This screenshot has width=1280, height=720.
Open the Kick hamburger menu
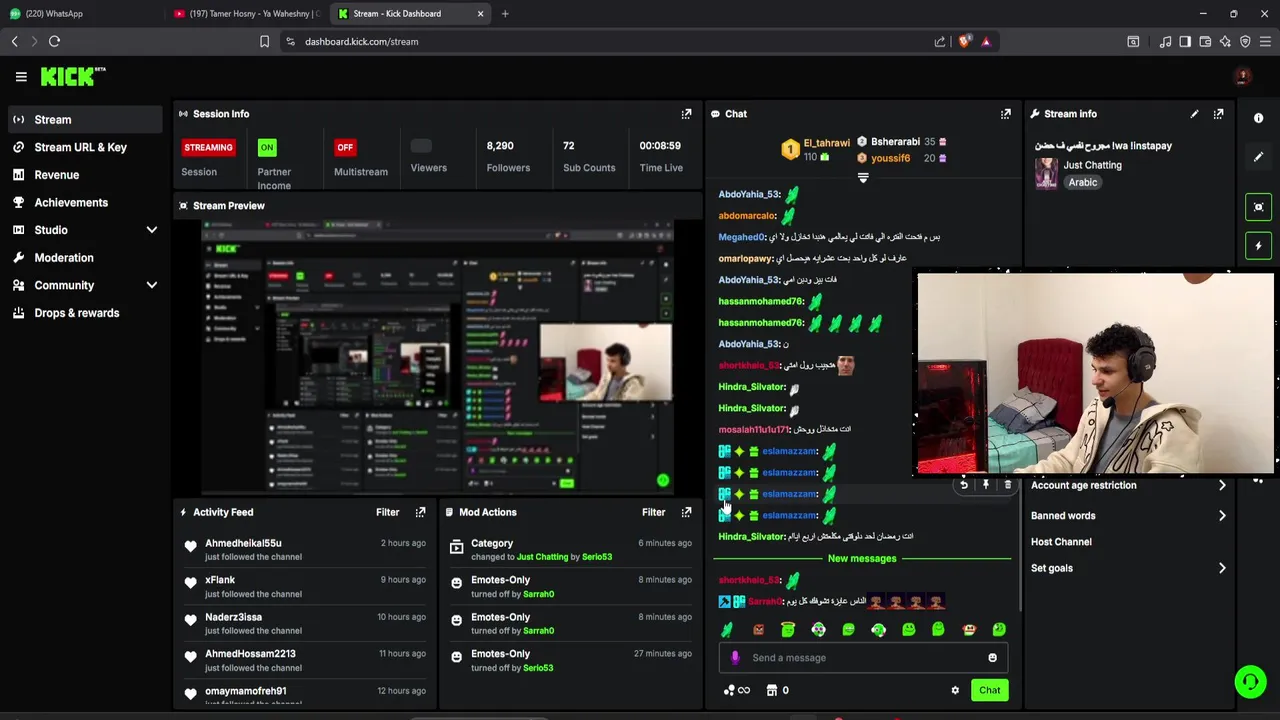click(21, 77)
